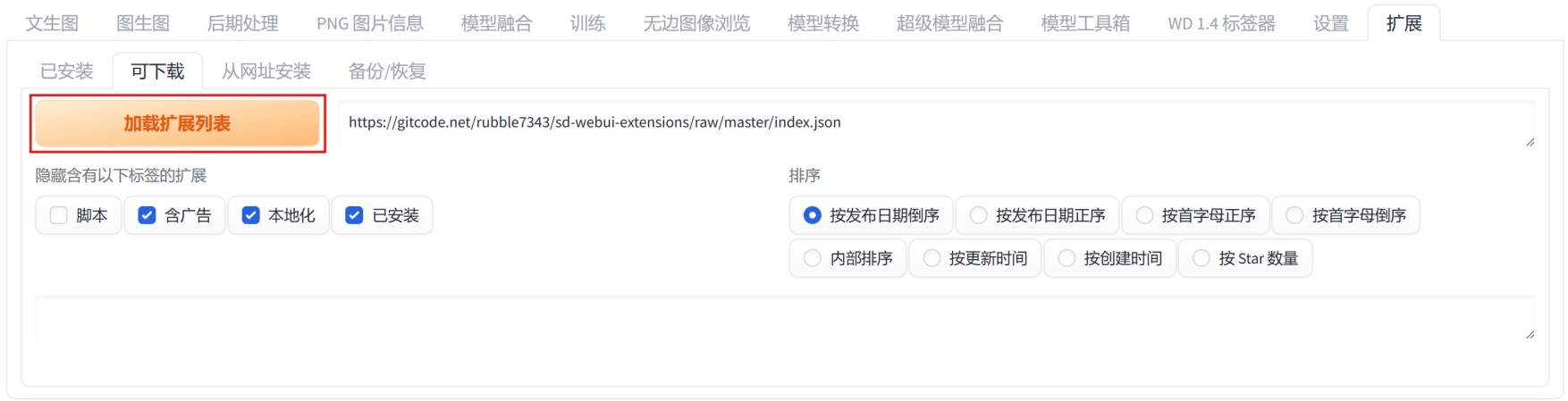The image size is (1568, 401).
Task: Open the 从网址安装 sub-tab
Action: (x=266, y=71)
